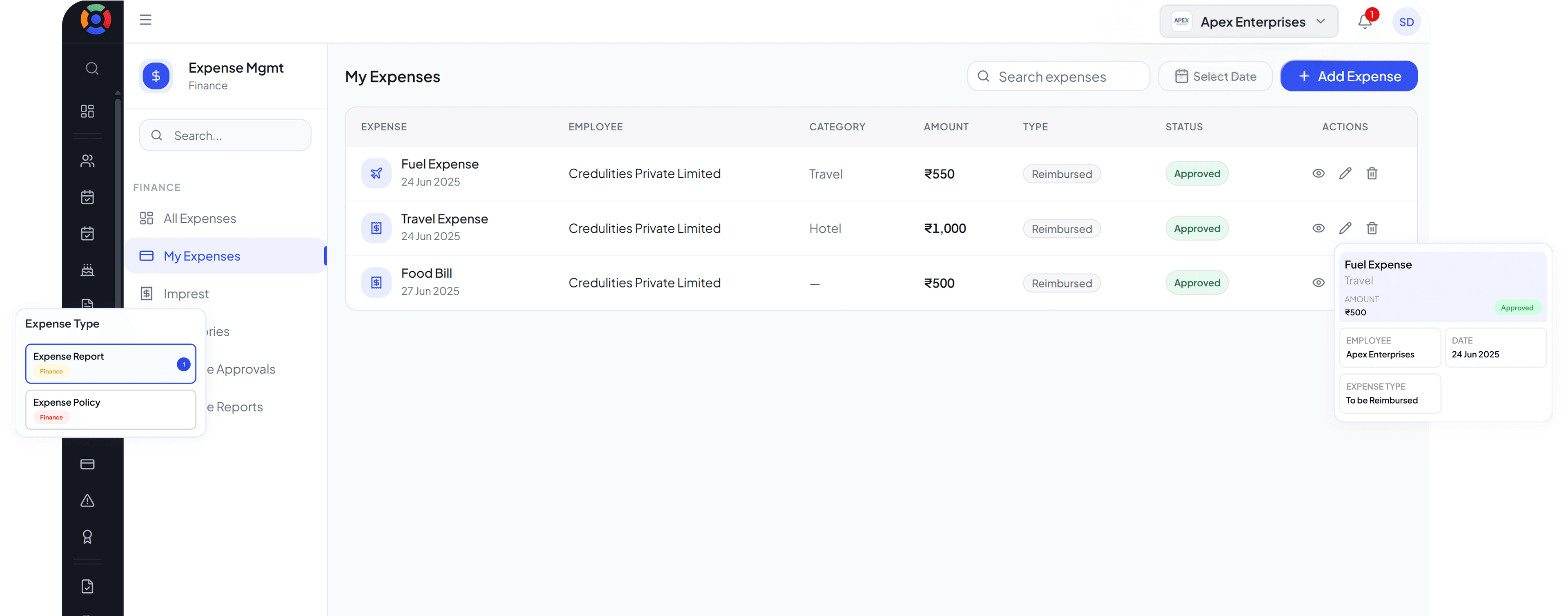This screenshot has height=616, width=1568.
Task: Open the Imprest menu item
Action: coord(186,294)
